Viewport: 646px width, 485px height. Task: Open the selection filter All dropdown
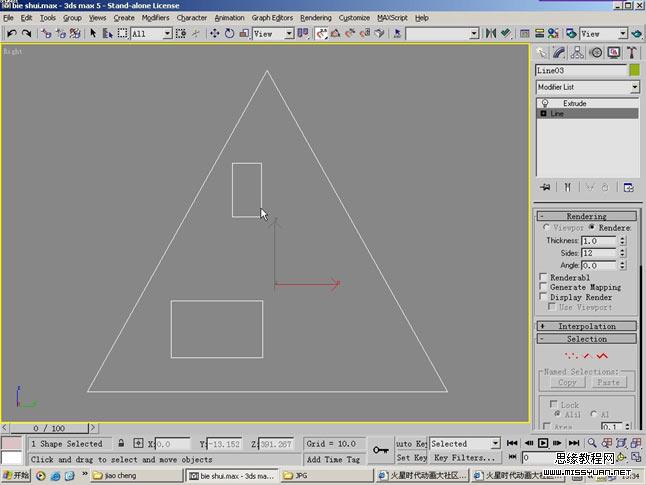(167, 33)
